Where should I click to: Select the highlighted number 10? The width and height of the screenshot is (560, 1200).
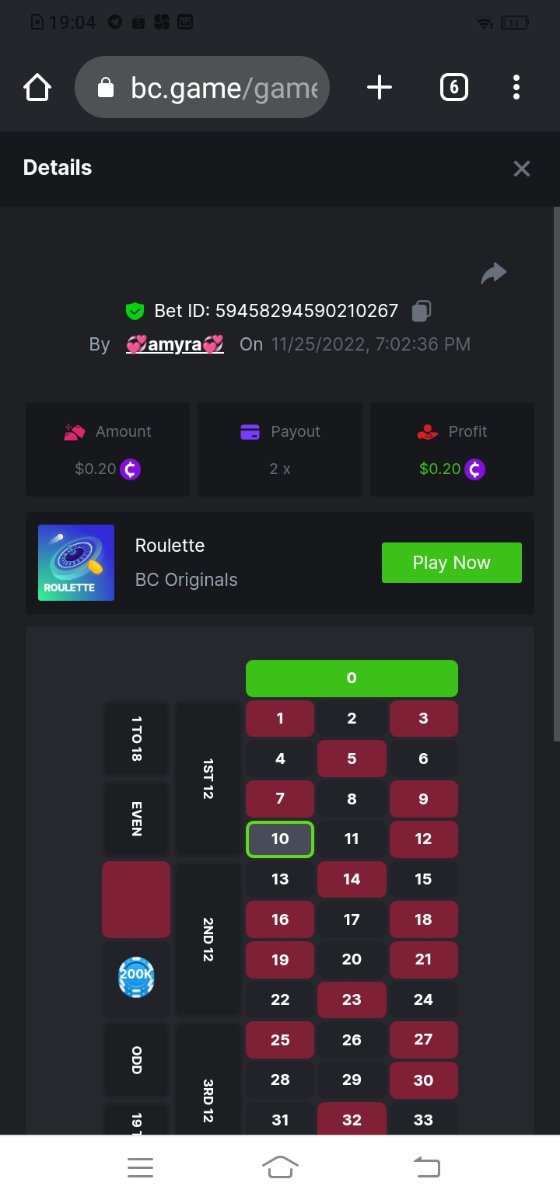coord(280,839)
